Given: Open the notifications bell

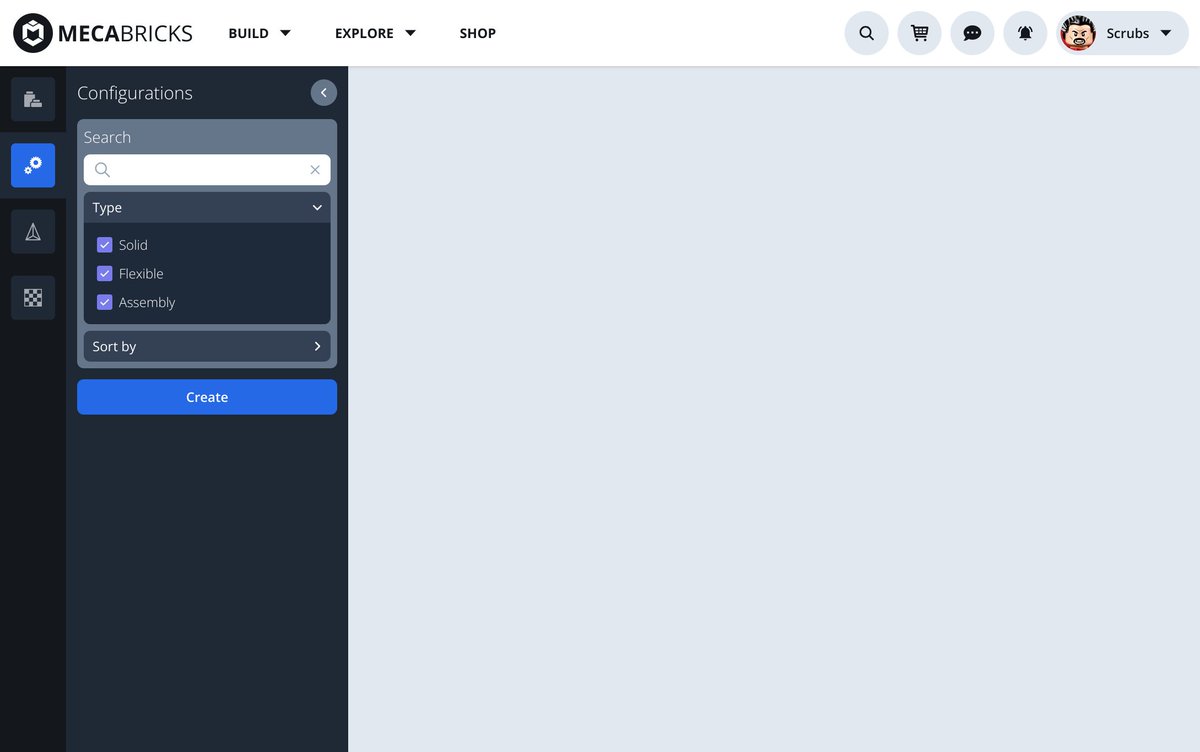Looking at the screenshot, I should coord(1025,33).
